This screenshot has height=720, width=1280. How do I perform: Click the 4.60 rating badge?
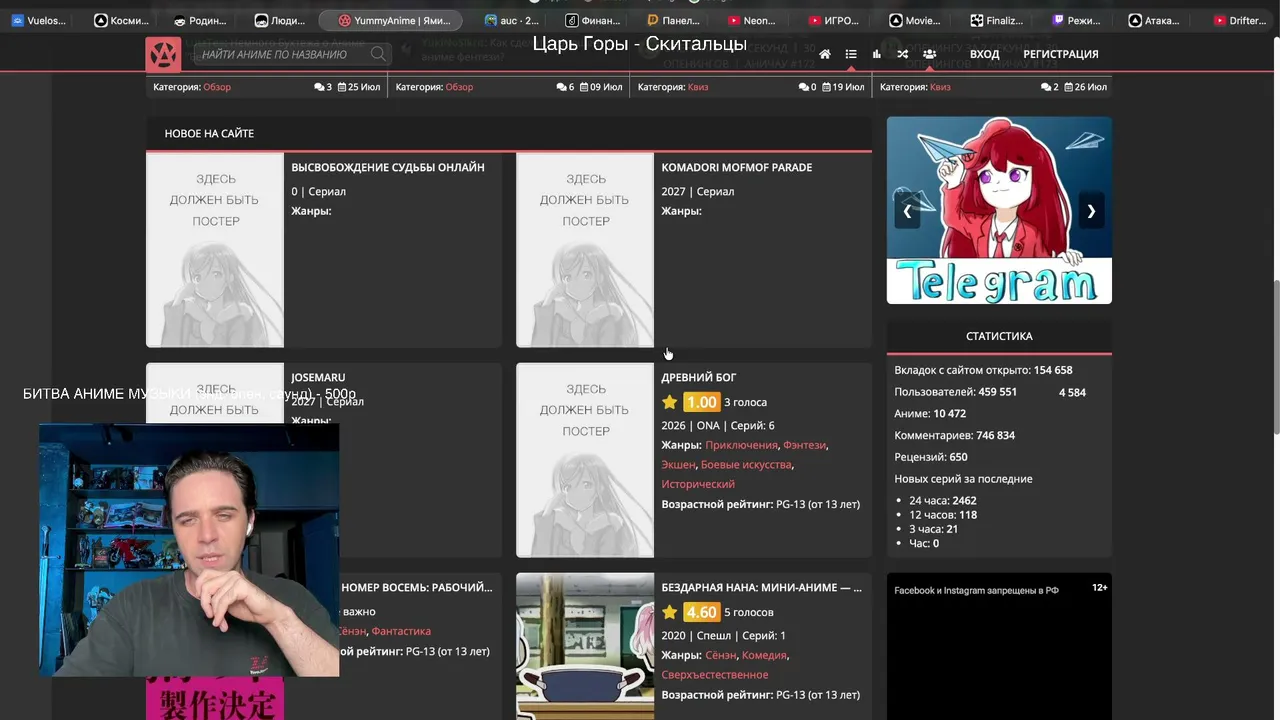(701, 612)
